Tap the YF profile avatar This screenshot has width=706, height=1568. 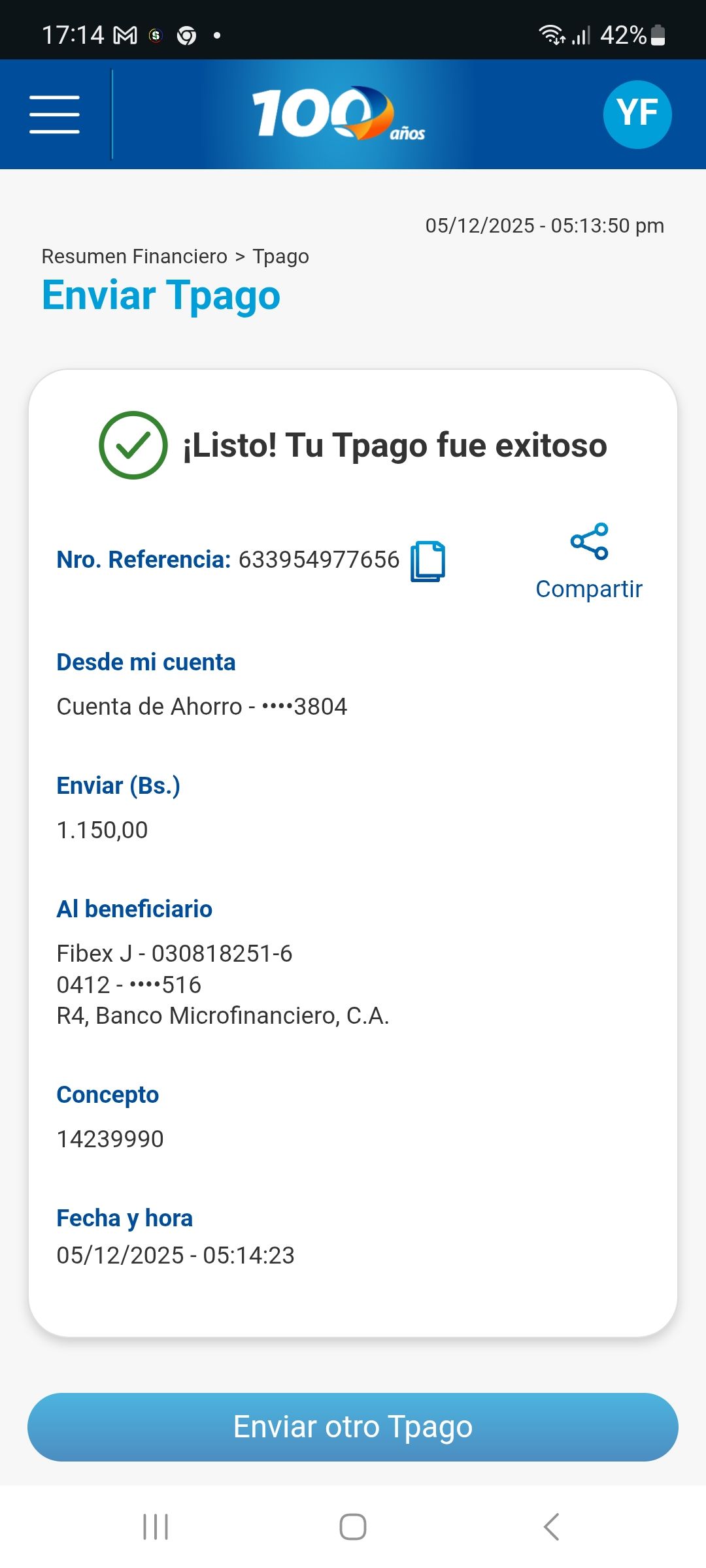point(637,114)
